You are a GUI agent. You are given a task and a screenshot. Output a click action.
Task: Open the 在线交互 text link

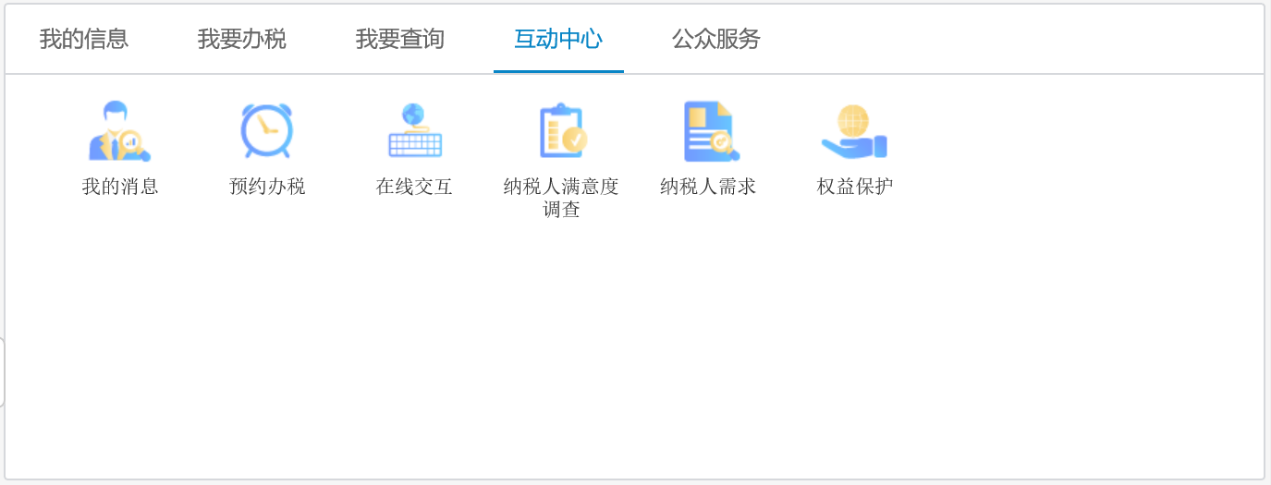414,187
